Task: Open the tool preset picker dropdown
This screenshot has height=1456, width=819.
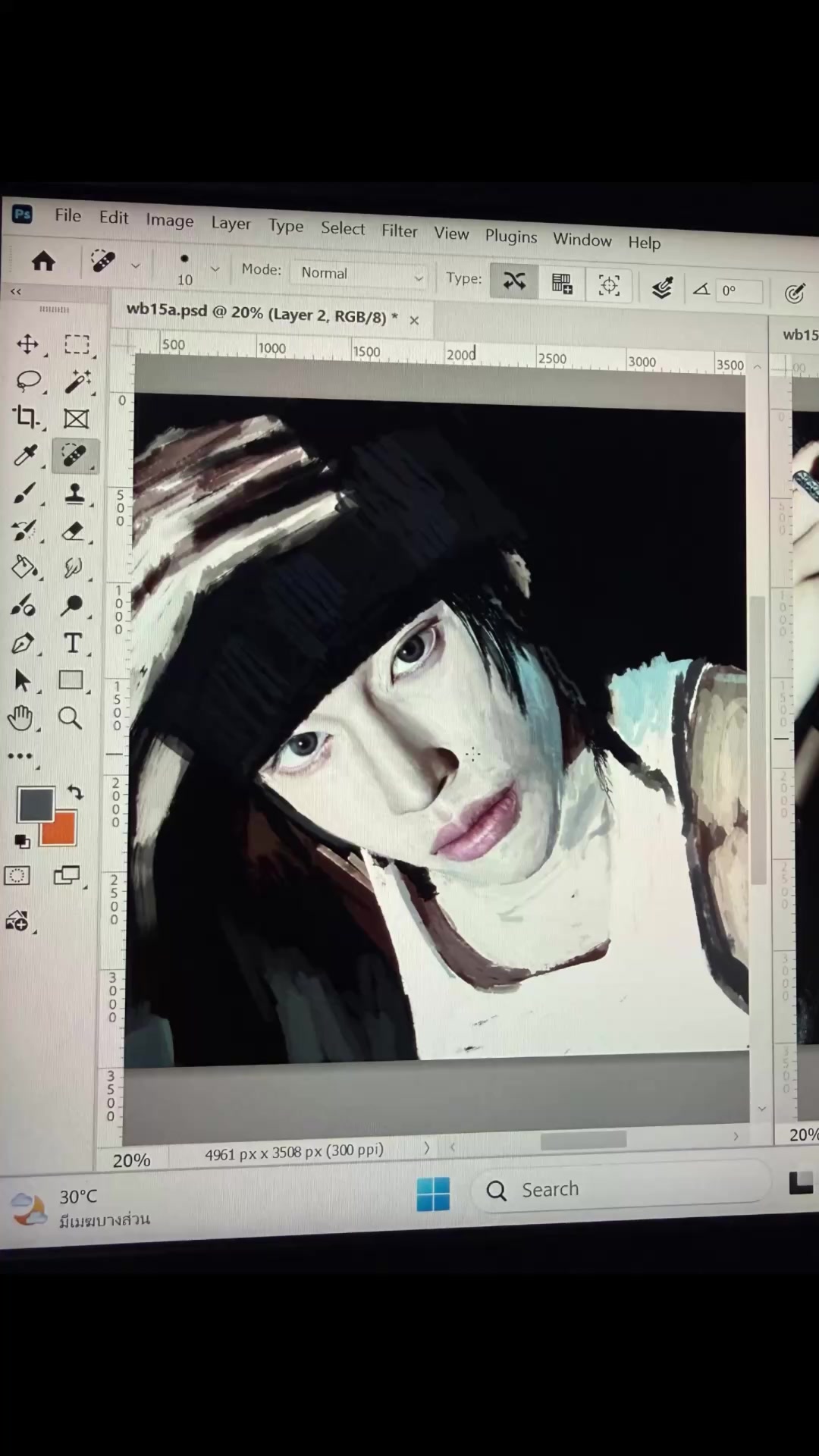Action: 135,265
